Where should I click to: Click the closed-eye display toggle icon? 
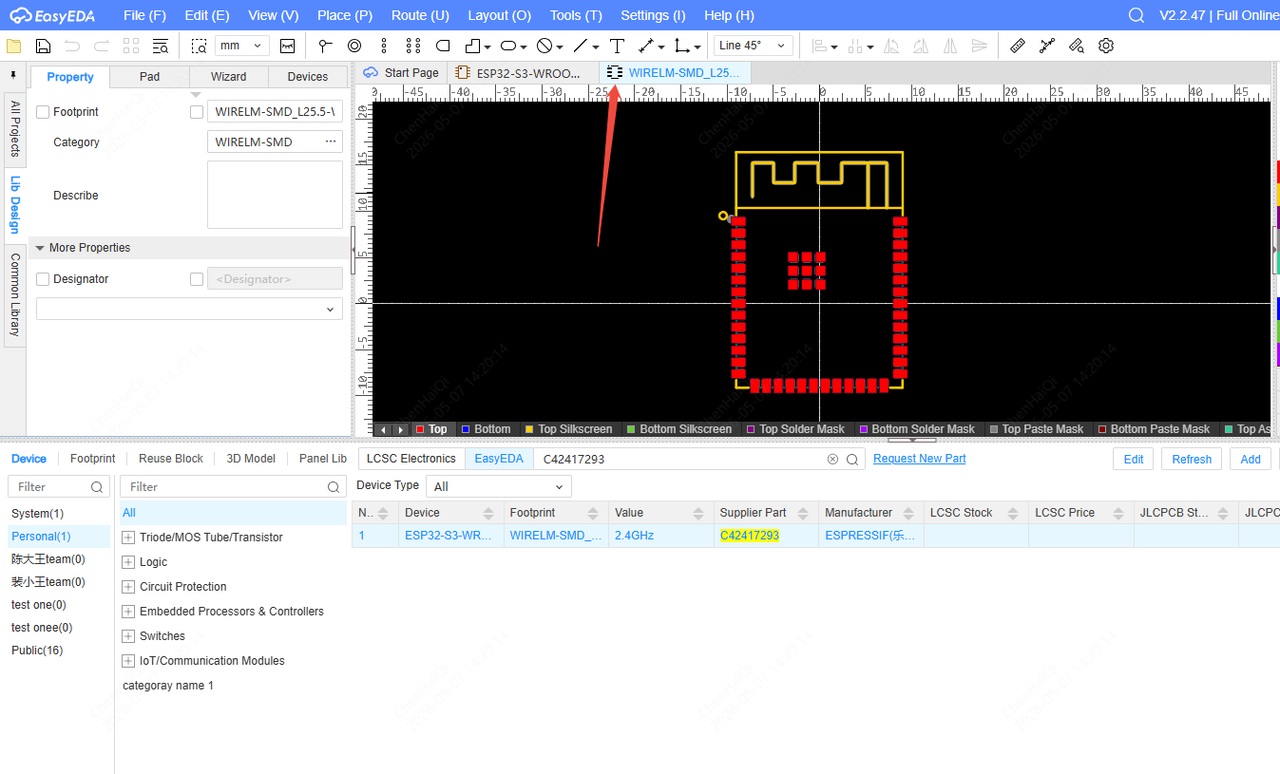point(288,46)
